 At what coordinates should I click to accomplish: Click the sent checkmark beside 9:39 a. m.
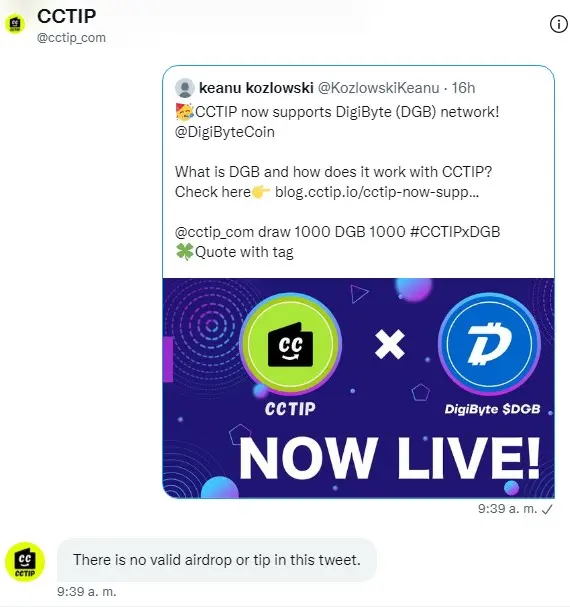547,510
